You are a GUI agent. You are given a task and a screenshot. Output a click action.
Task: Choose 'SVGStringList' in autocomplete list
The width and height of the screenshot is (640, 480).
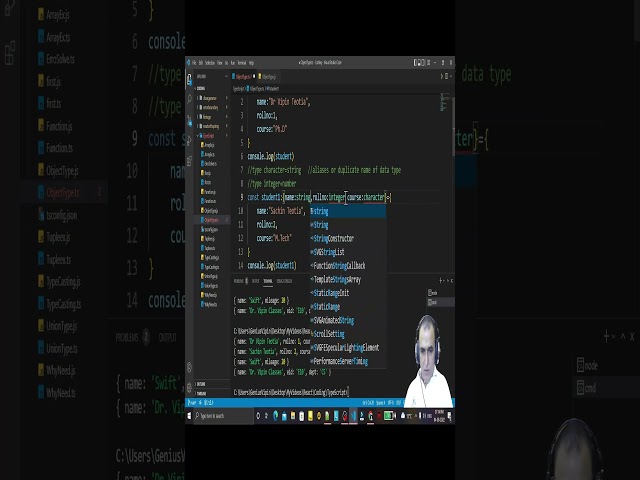point(348,252)
